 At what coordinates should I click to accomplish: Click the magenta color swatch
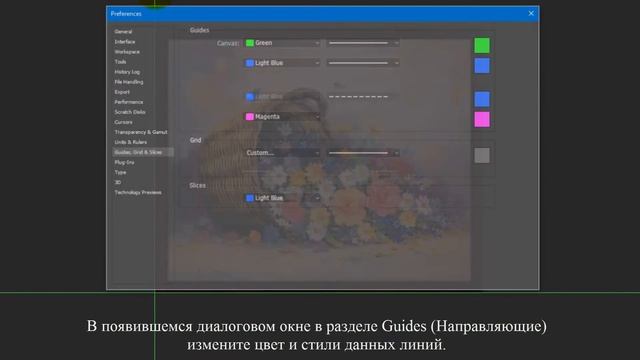[482, 120]
